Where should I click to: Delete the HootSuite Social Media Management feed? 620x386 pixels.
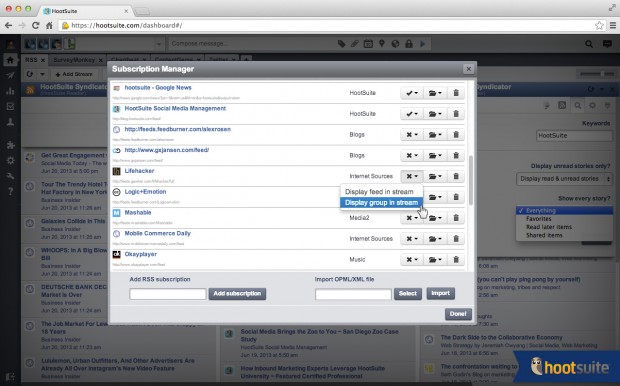[456, 114]
